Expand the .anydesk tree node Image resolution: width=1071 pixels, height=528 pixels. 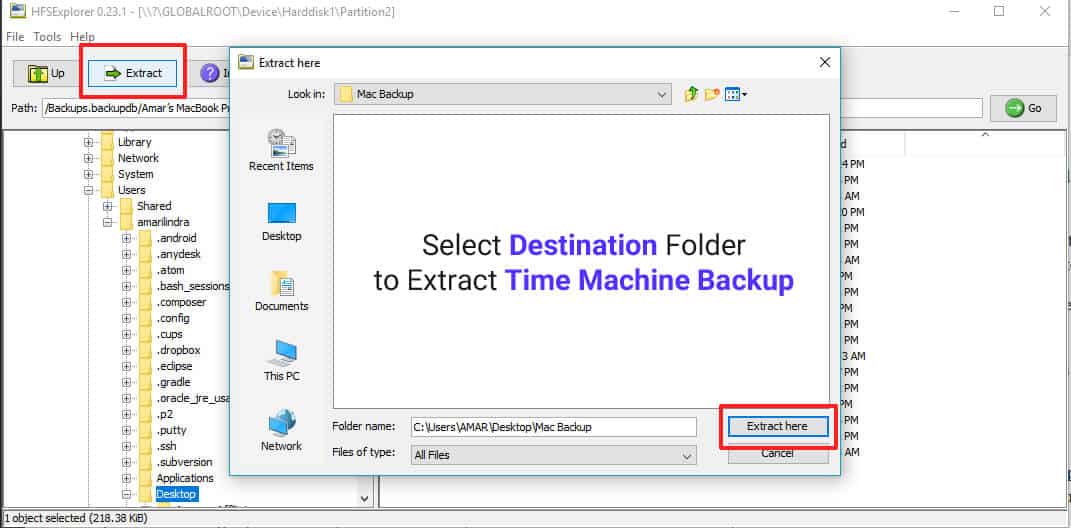126,254
